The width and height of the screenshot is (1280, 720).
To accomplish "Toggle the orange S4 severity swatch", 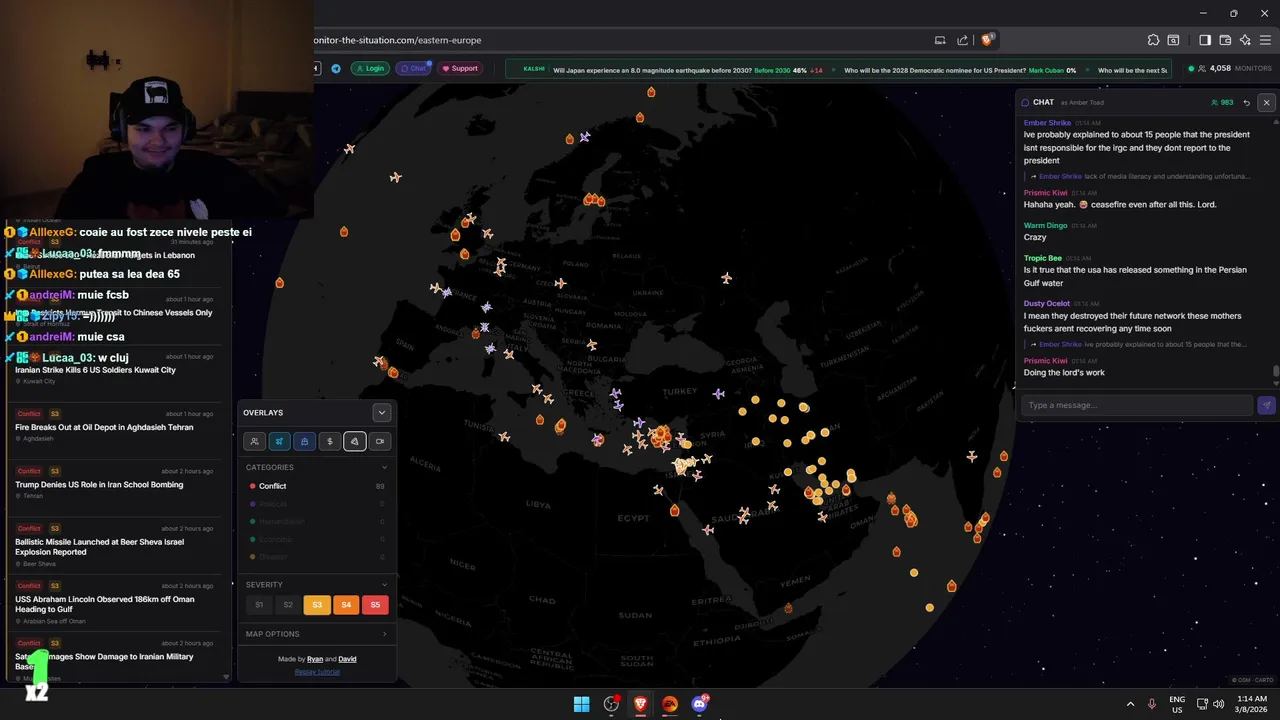I will click(x=346, y=605).
